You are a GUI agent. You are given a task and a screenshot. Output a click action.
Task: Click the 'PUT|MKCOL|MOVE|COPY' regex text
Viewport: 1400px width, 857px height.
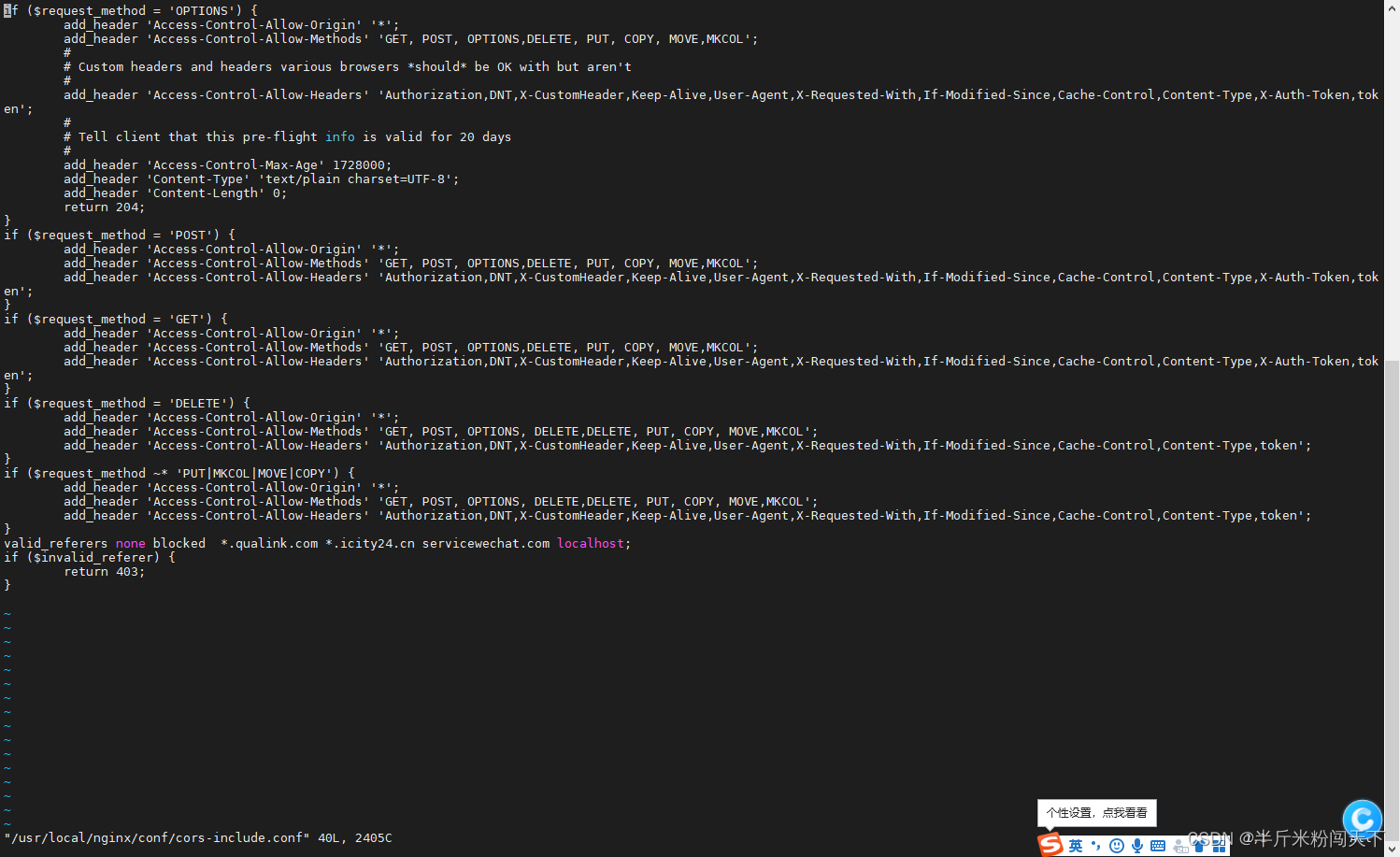tap(254, 474)
